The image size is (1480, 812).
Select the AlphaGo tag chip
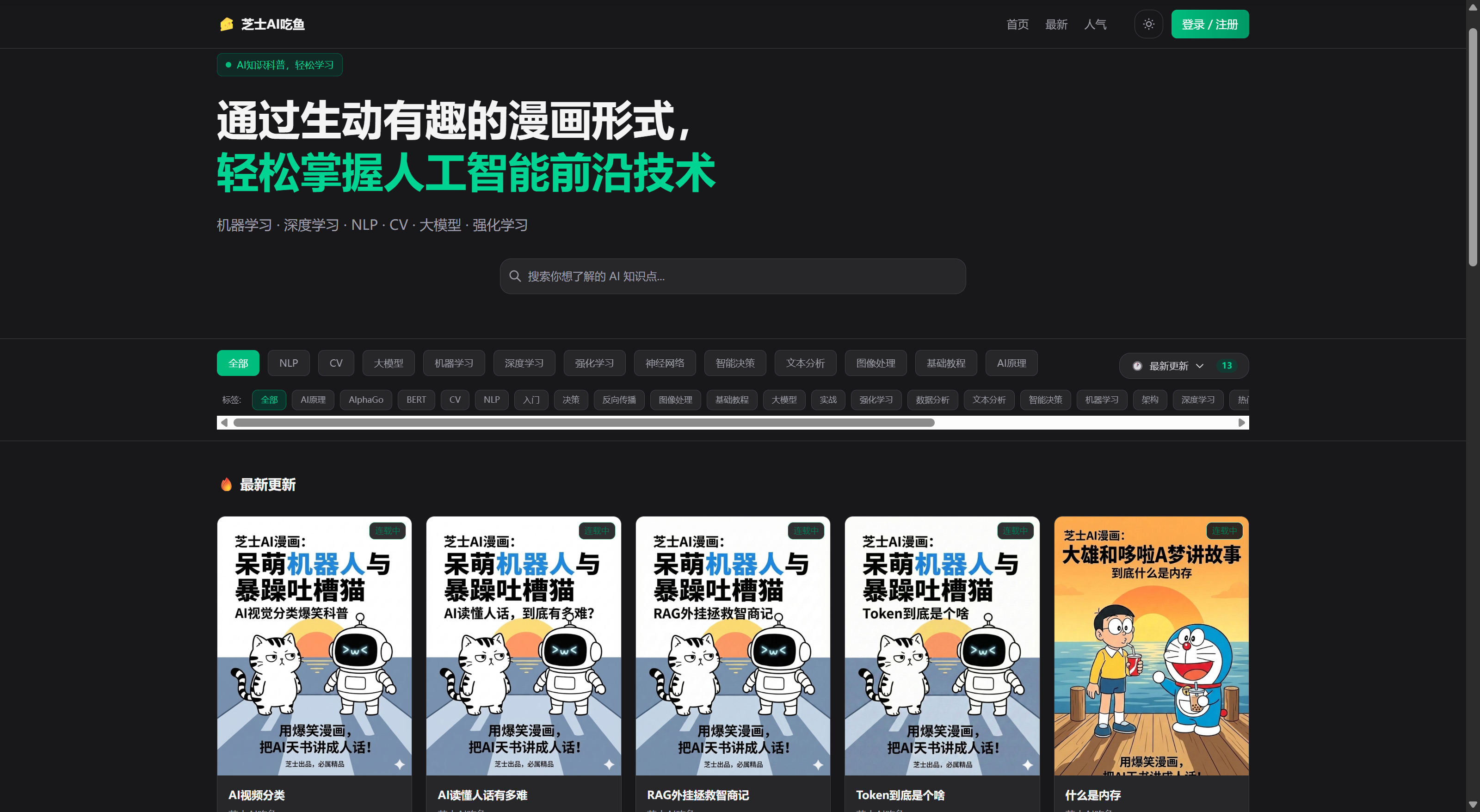365,400
